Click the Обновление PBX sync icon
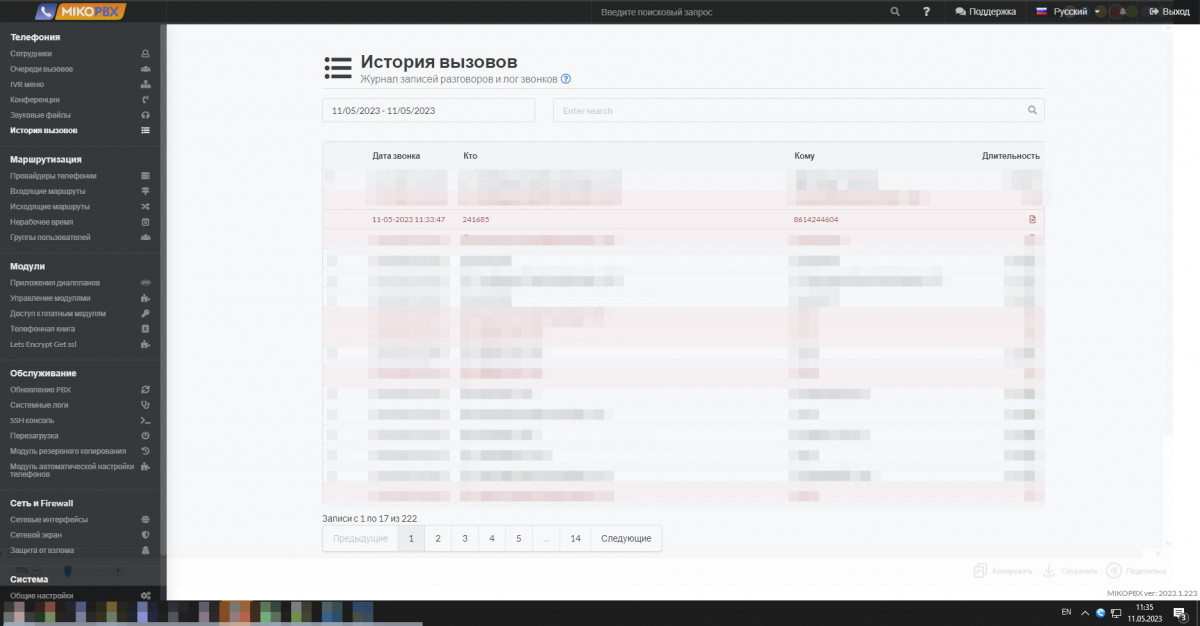 pyautogui.click(x=146, y=390)
